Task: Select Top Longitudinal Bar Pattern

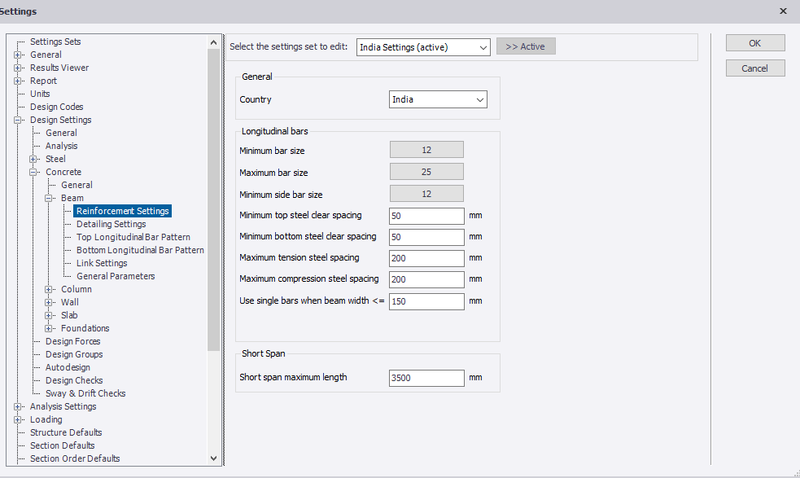Action: (x=133, y=237)
